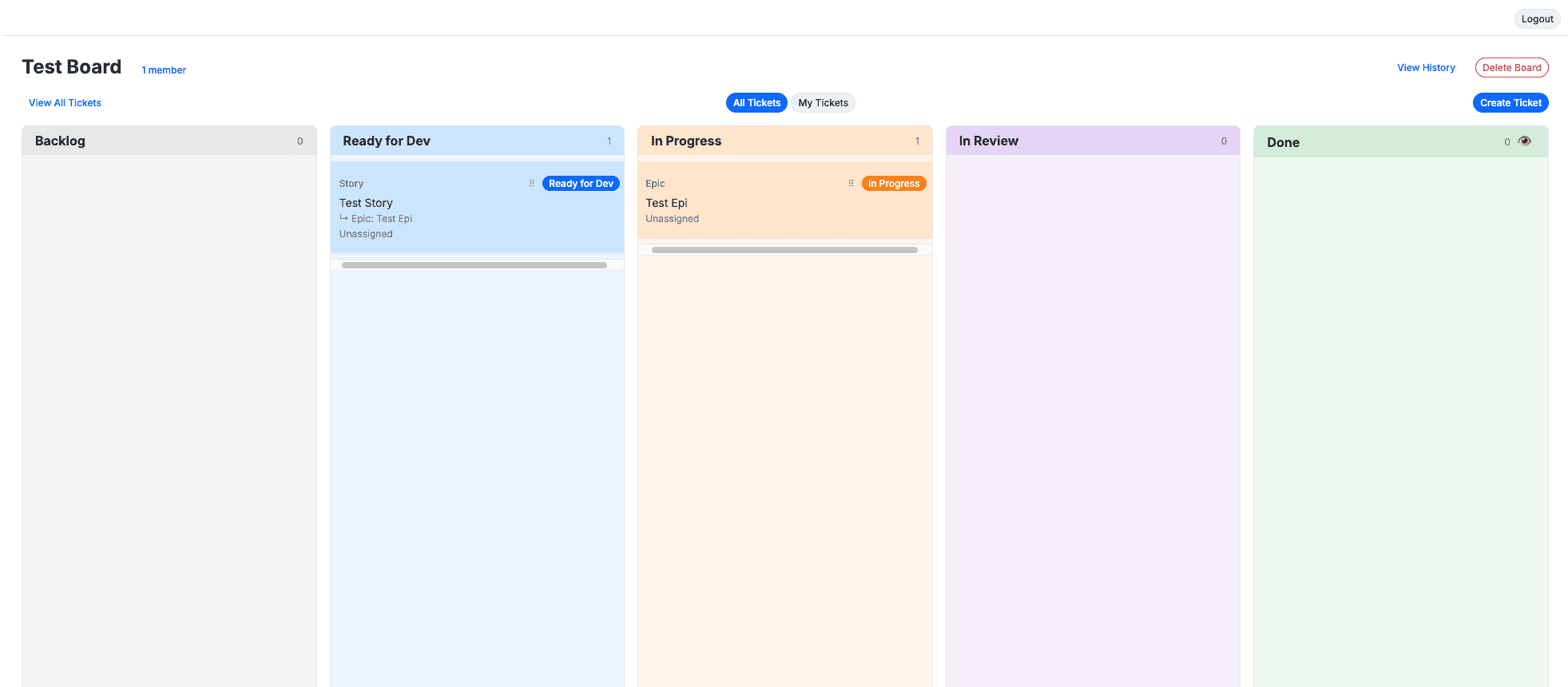The height and width of the screenshot is (687, 1568).
Task: Click the Story type label on the card
Action: point(351,184)
